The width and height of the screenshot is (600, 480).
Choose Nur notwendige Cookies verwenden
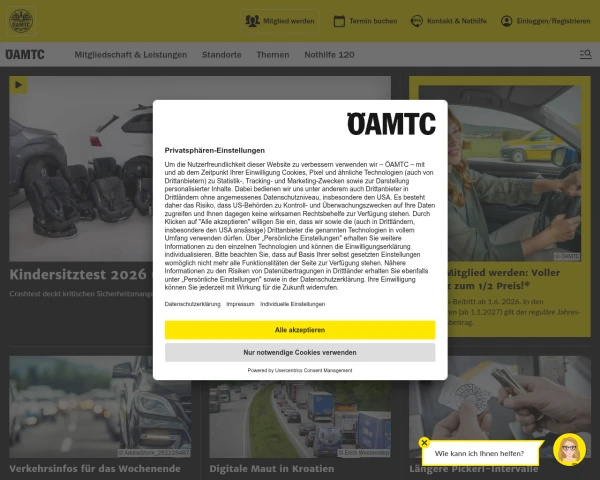300,353
